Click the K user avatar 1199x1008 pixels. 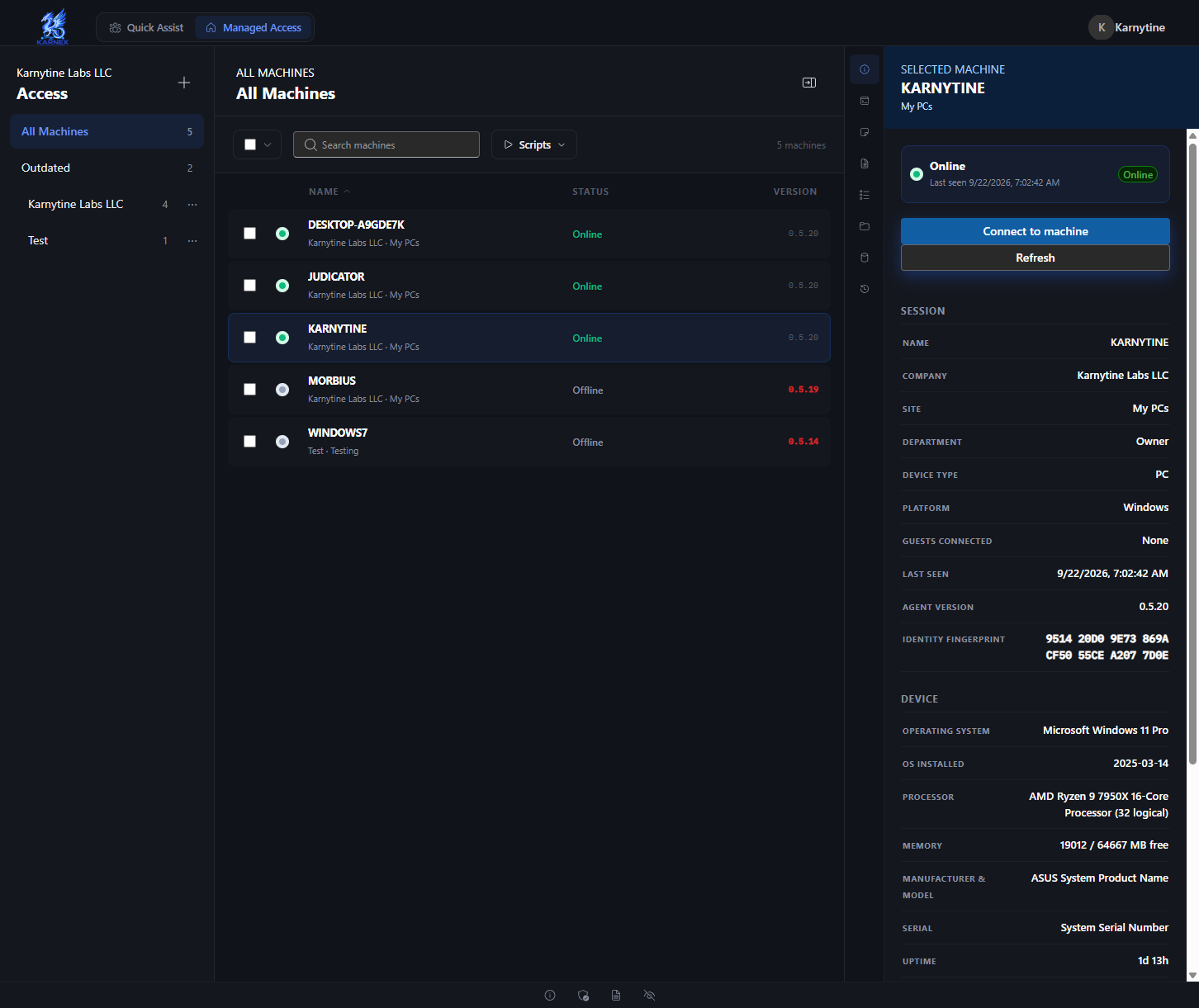pyautogui.click(x=1101, y=27)
